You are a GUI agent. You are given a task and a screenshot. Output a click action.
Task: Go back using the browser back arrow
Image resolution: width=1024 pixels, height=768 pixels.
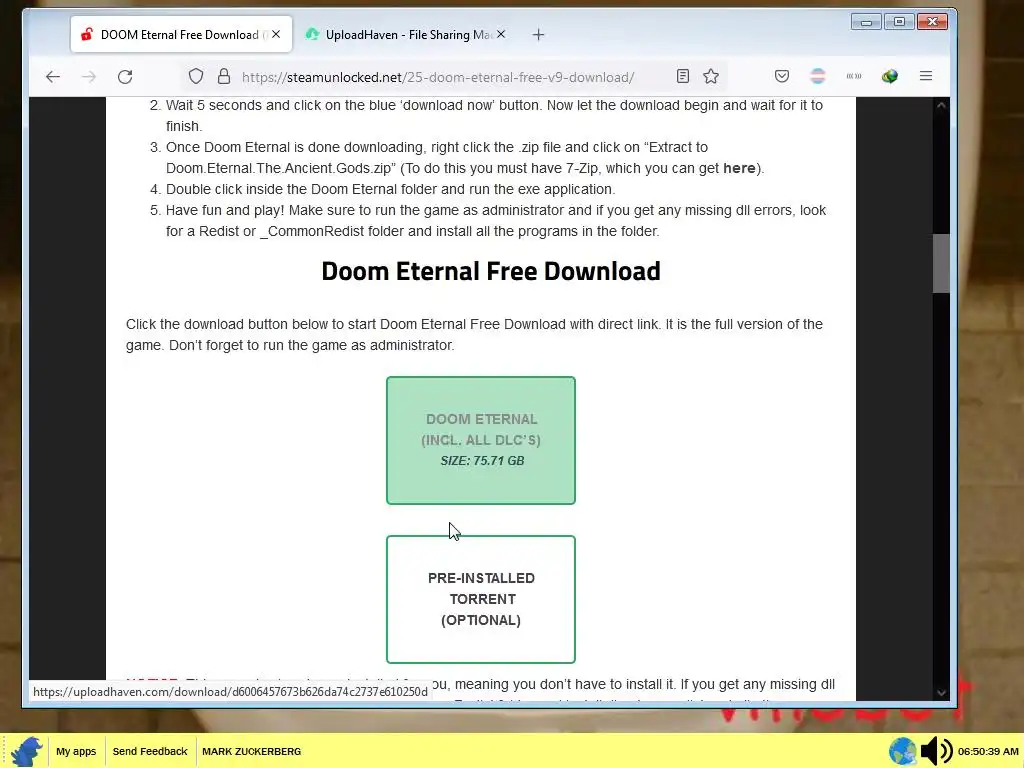click(53, 76)
